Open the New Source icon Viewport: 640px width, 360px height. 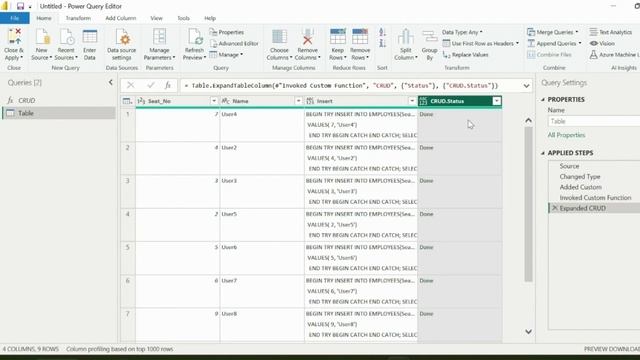pos(42,37)
